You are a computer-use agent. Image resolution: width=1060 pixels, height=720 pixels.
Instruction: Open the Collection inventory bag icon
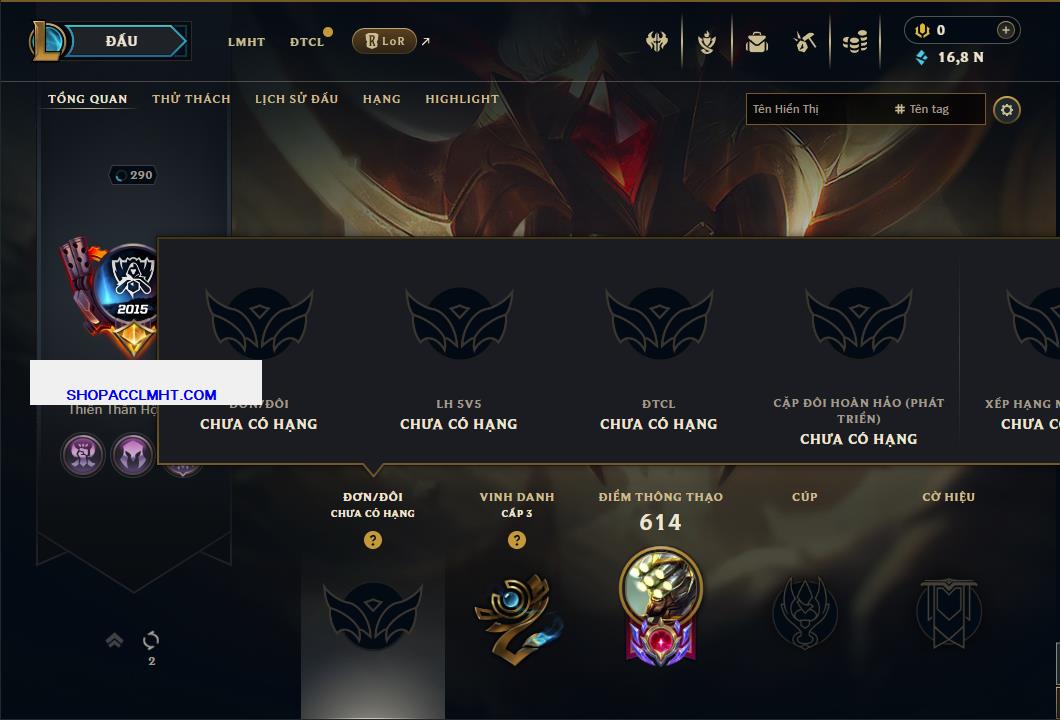point(756,43)
